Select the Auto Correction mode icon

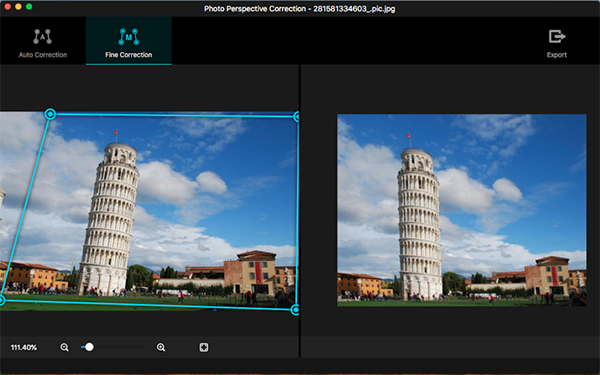click(42, 37)
